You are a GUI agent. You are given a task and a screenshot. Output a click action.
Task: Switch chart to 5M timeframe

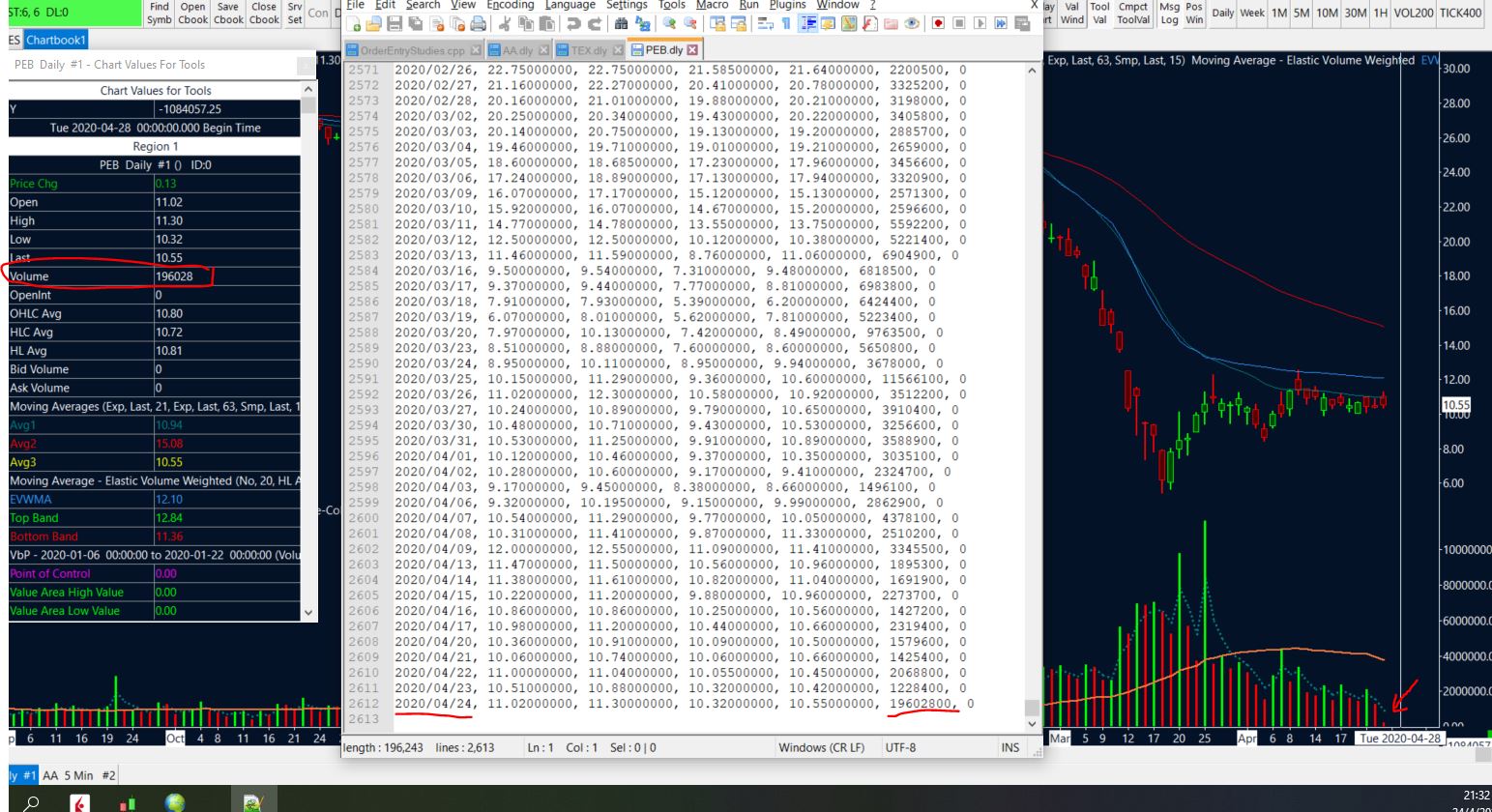[x=1303, y=13]
